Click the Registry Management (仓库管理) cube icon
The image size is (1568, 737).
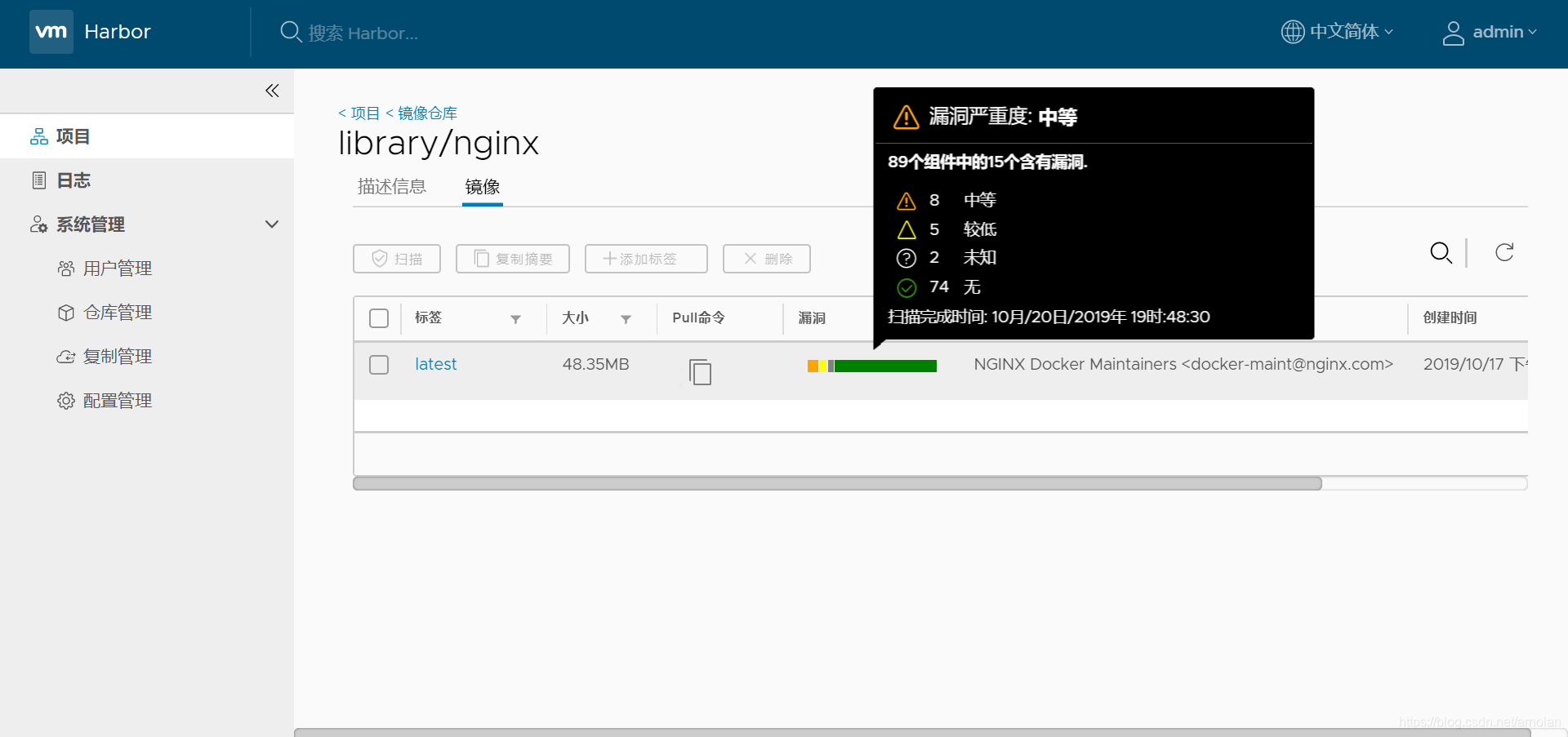click(66, 313)
